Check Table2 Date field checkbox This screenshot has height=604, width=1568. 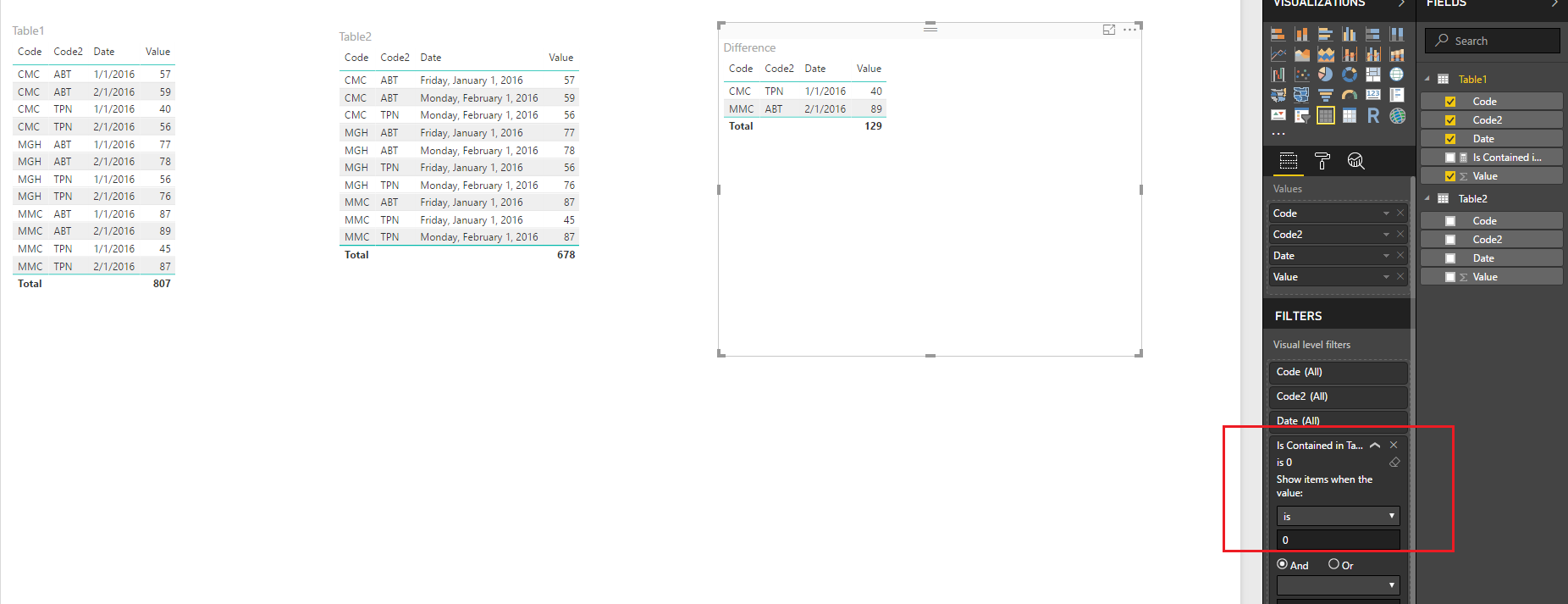(1450, 258)
